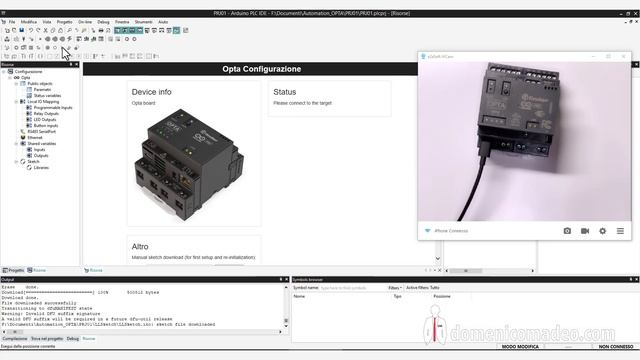Image resolution: width=640 pixels, height=360 pixels.
Task: Click the Print icon in the toolbar
Action: [x=101, y=30]
